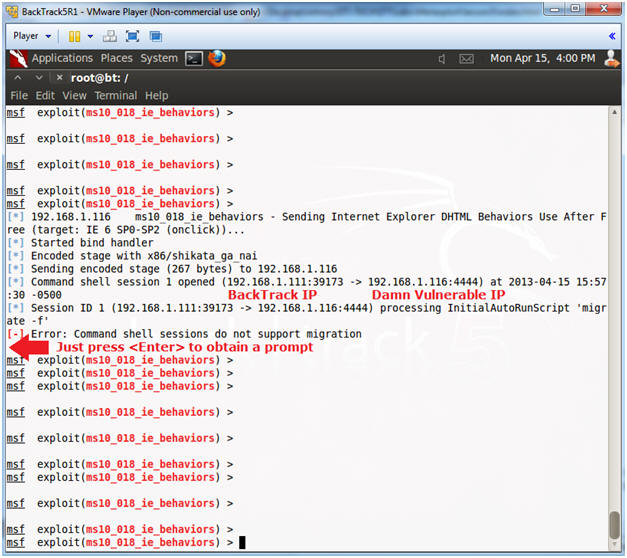The width and height of the screenshot is (627, 558).
Task: Send Ctrl+Alt+Del to the VM icon
Action: coord(110,36)
